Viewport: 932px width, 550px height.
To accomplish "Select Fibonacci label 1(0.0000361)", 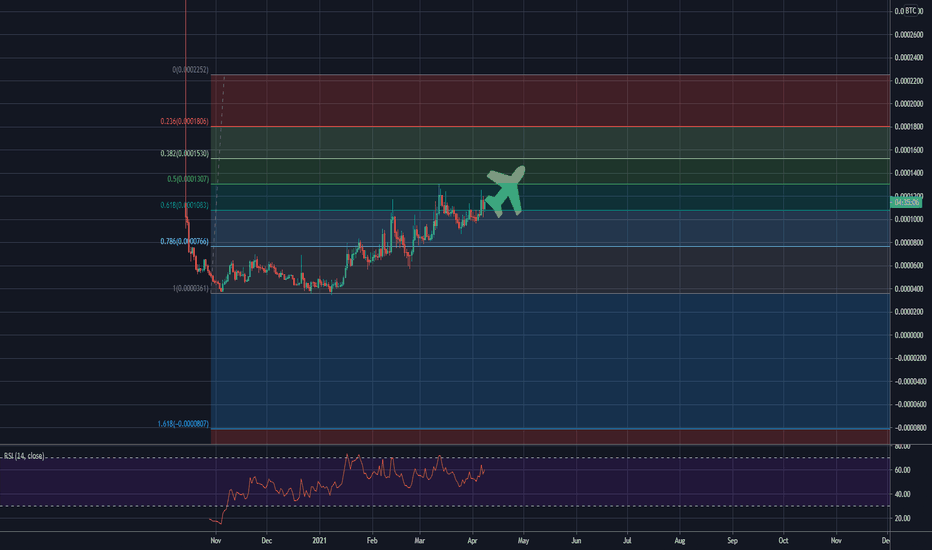I will [191, 288].
